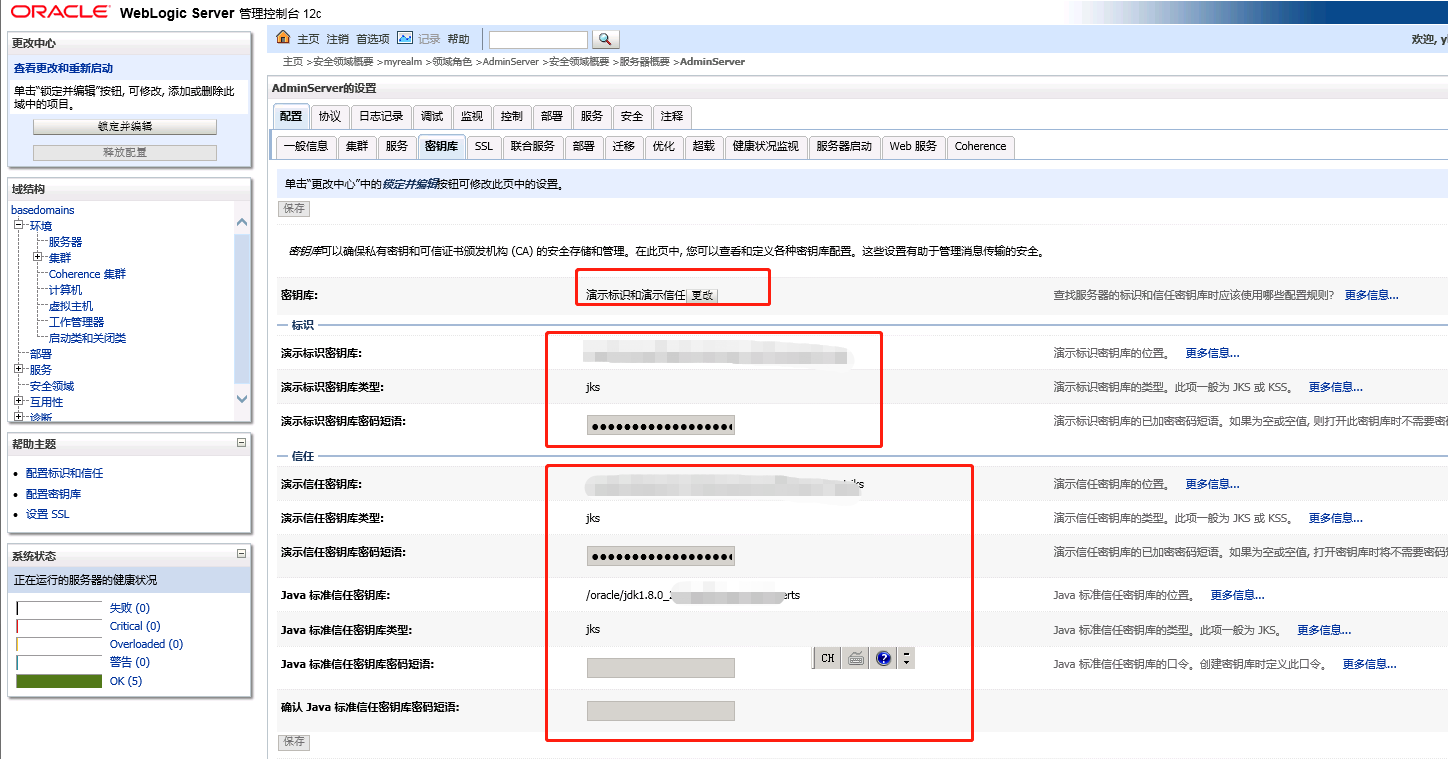Click the home icon beside 主页
This screenshot has width=1448, height=759.
[x=283, y=38]
